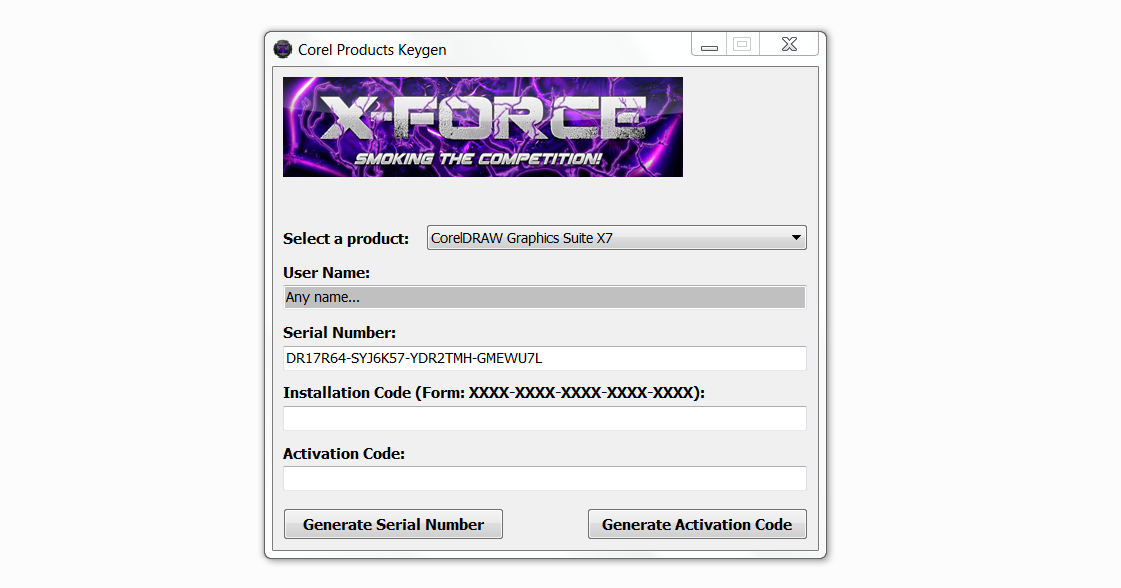Click the dropdown arrow next to CorelDRAW Graphics Suite X7
Viewport: 1121px width, 588px height.
coord(796,237)
